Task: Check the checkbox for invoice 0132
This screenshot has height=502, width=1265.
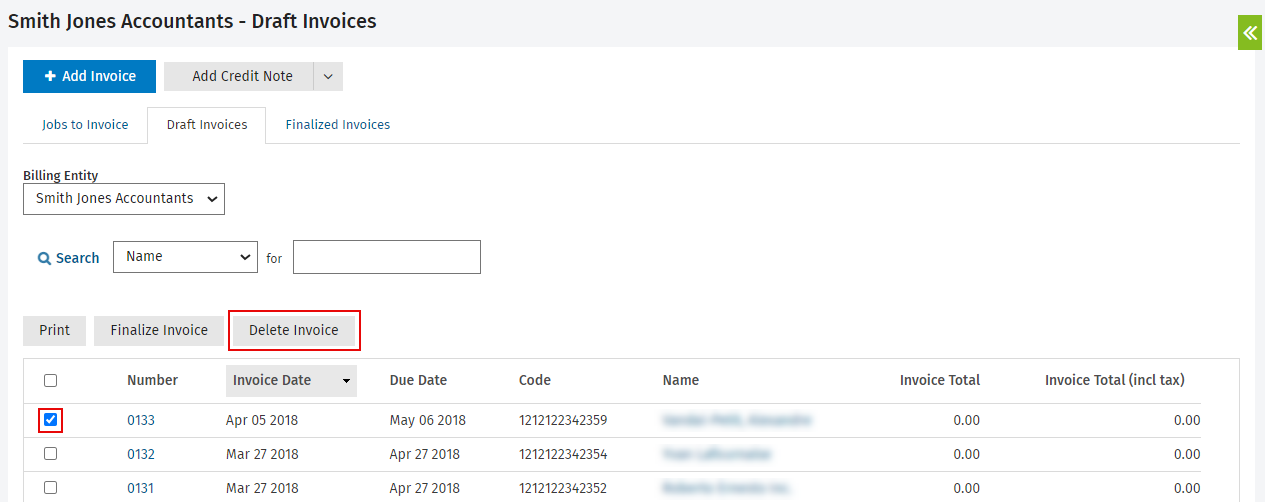Action: (x=51, y=454)
